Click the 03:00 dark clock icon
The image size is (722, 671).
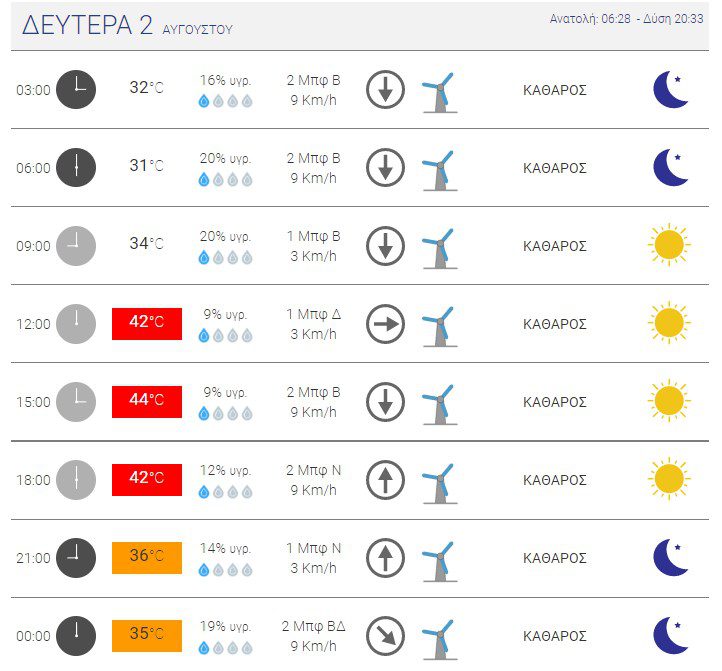coord(76,89)
